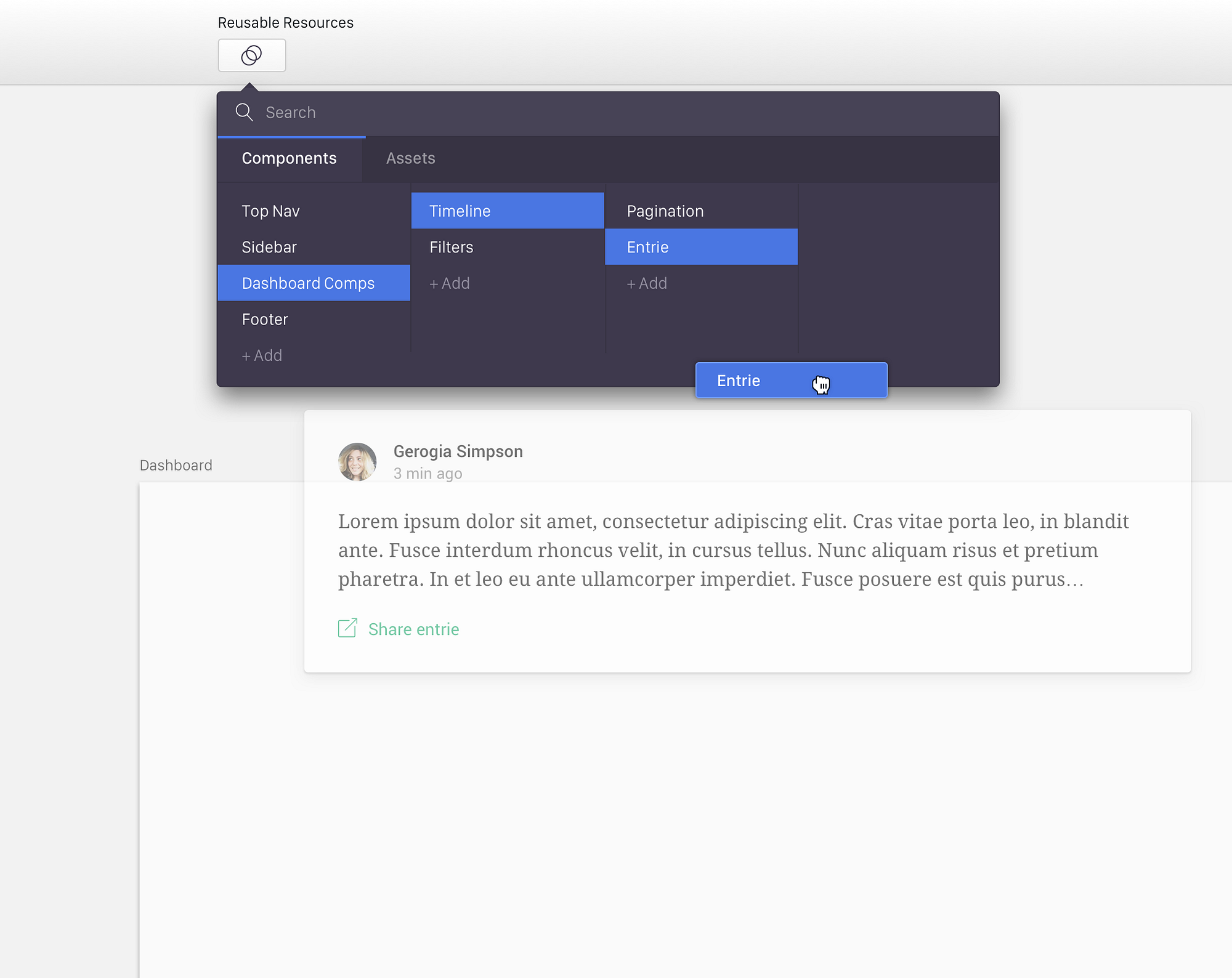Select Entrie in third column
This screenshot has width=1232, height=978.
647,247
